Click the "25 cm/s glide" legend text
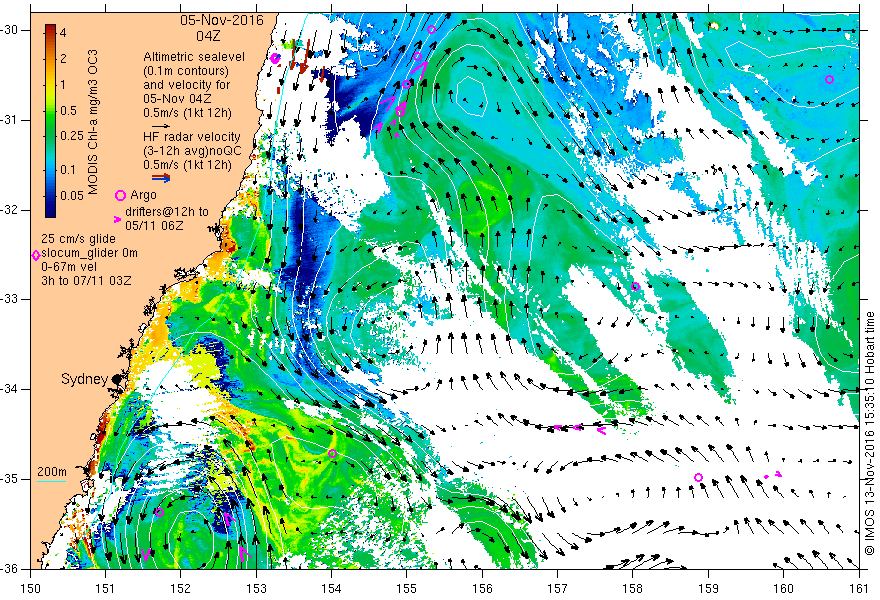The width and height of the screenshot is (880, 600). click(x=79, y=239)
